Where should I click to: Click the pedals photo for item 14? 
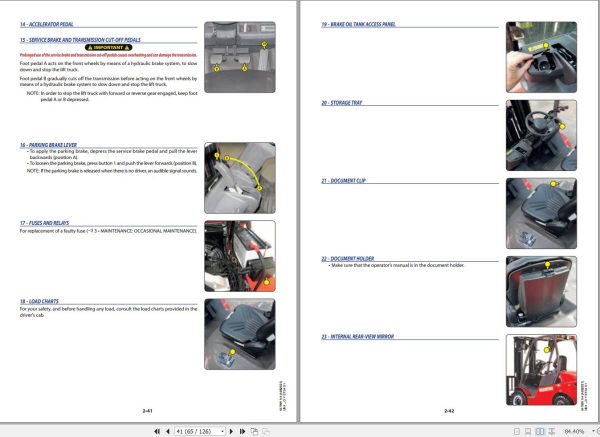click(x=240, y=57)
